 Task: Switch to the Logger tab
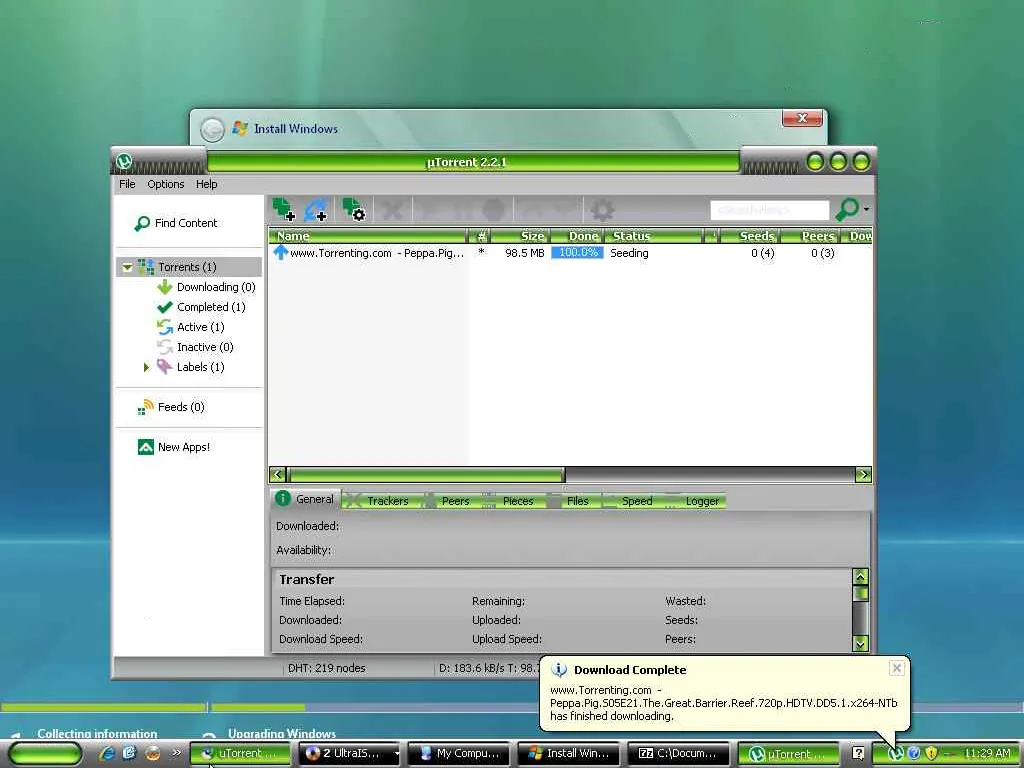pos(694,501)
